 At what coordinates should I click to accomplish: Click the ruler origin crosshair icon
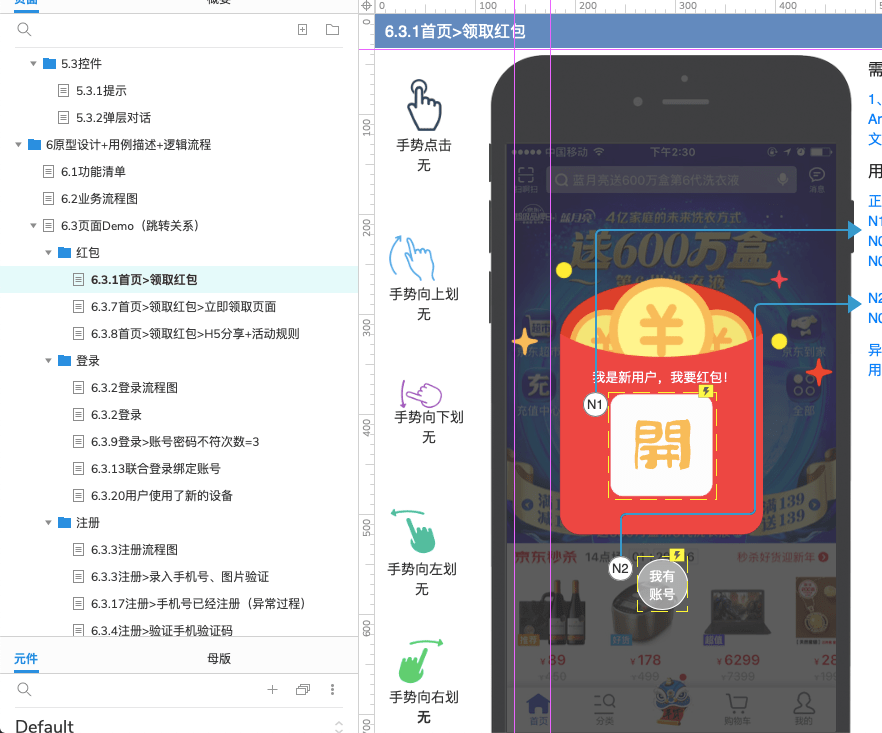[x=366, y=6]
